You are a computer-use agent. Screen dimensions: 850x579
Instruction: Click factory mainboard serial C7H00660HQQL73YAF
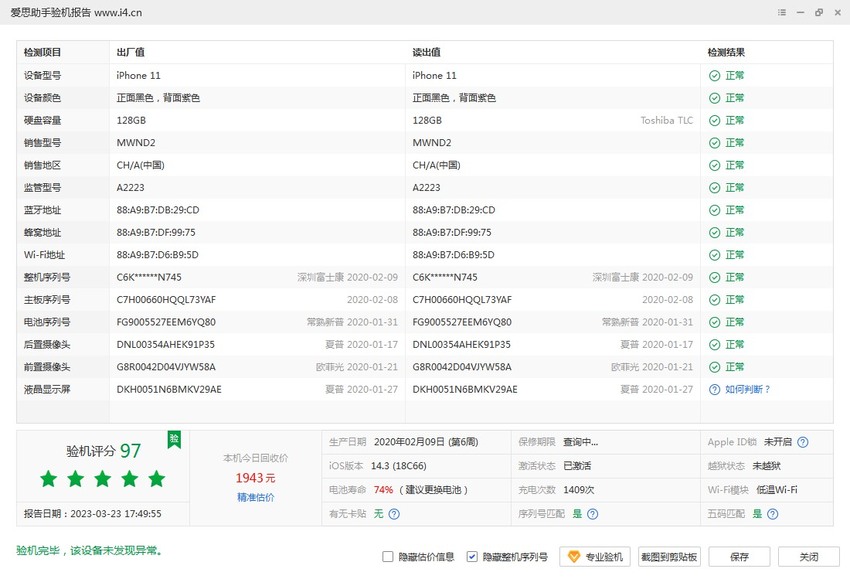point(166,300)
